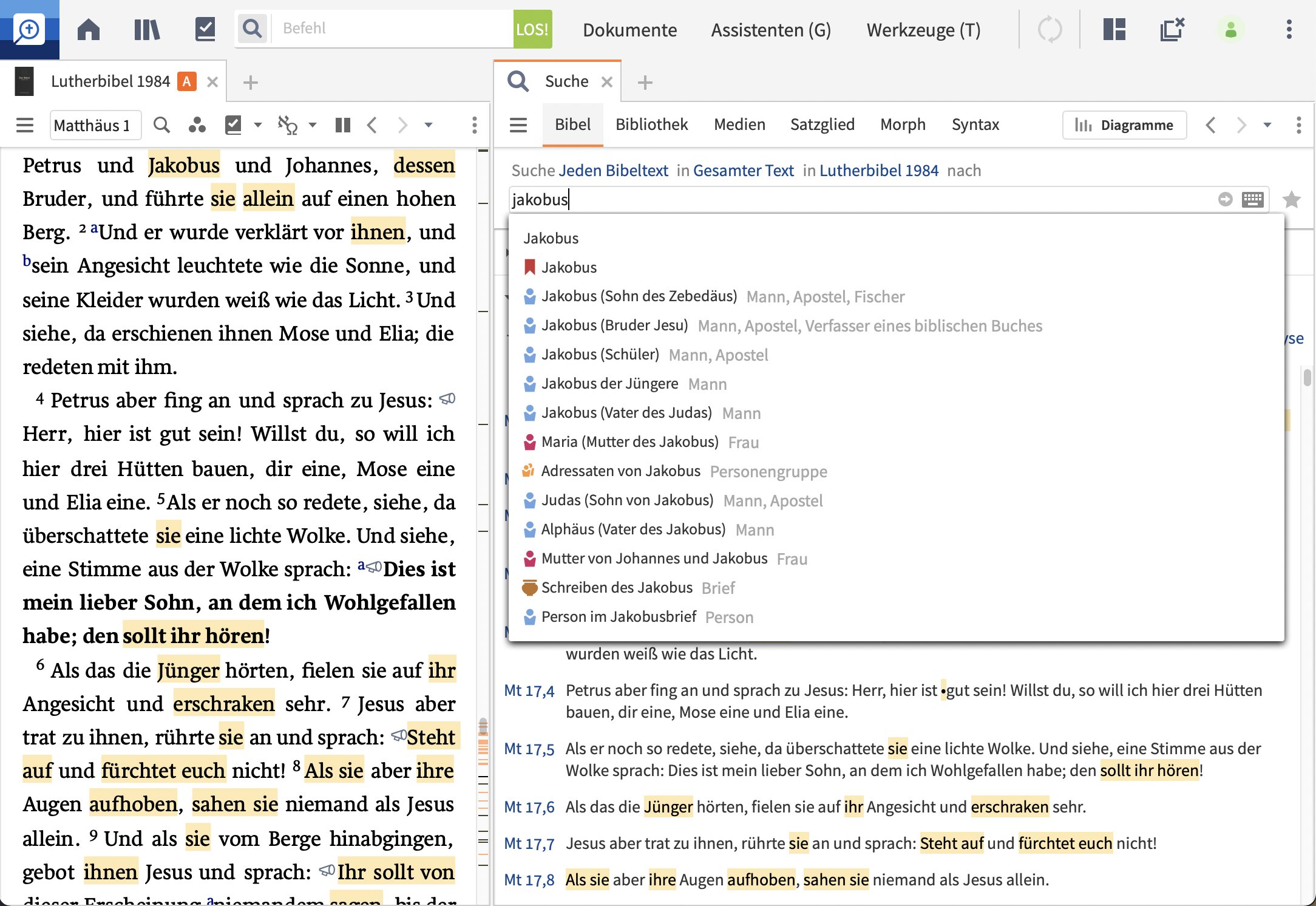
Task: Click the Lutherbibel vertical scrollbar thumb
Action: 483,726
